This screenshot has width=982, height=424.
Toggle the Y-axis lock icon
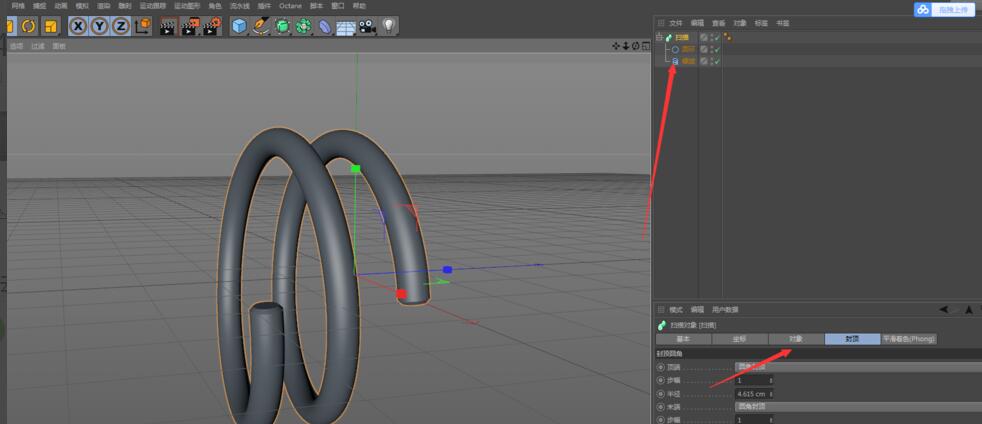click(99, 26)
